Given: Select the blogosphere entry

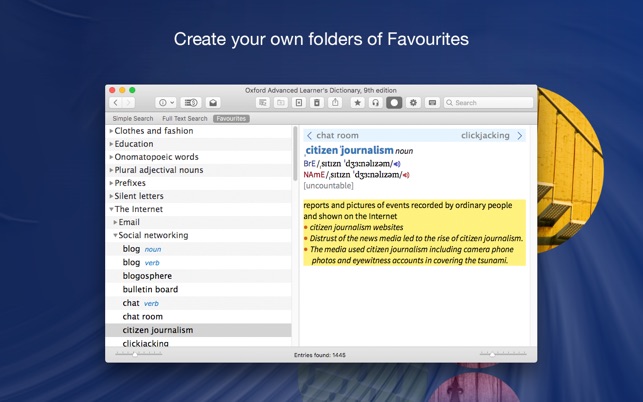Looking at the screenshot, I should pos(198,276).
